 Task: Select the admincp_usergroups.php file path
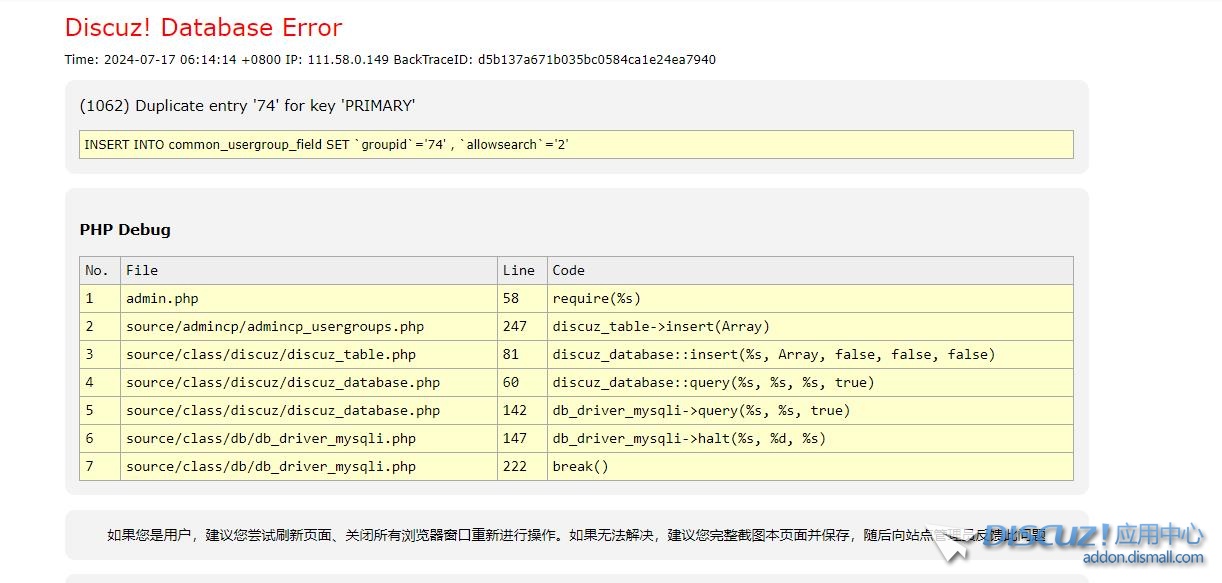tap(275, 326)
